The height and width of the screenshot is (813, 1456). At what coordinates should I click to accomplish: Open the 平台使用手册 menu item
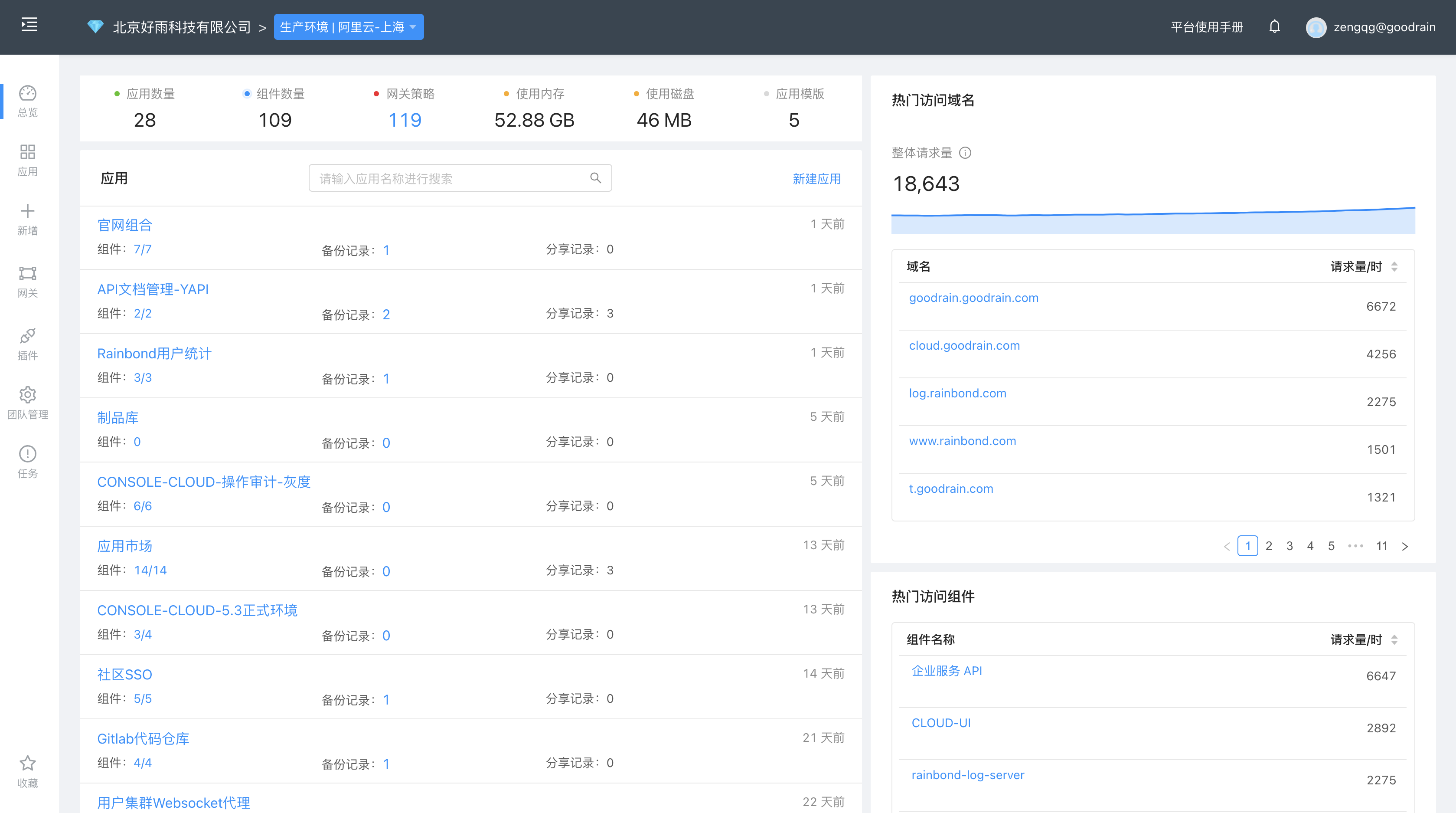pos(1207,27)
